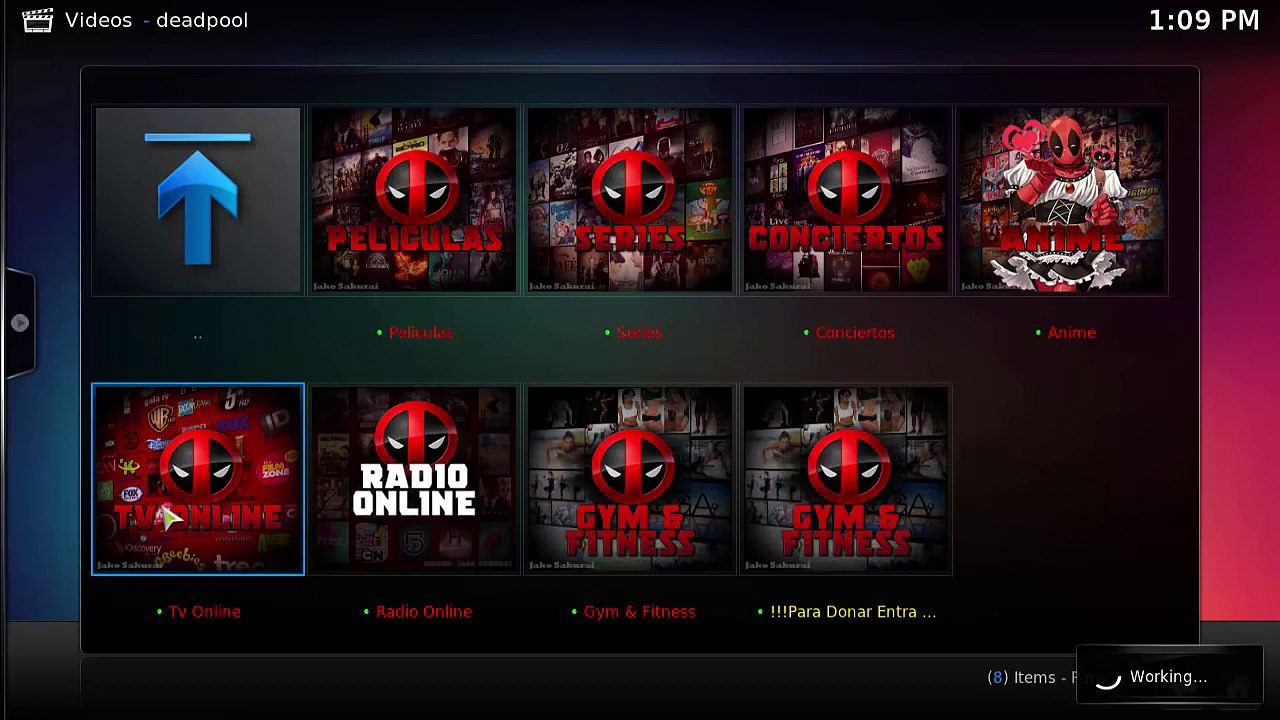Click the 1:09 PM clock
The image size is (1280, 720).
(x=1204, y=20)
